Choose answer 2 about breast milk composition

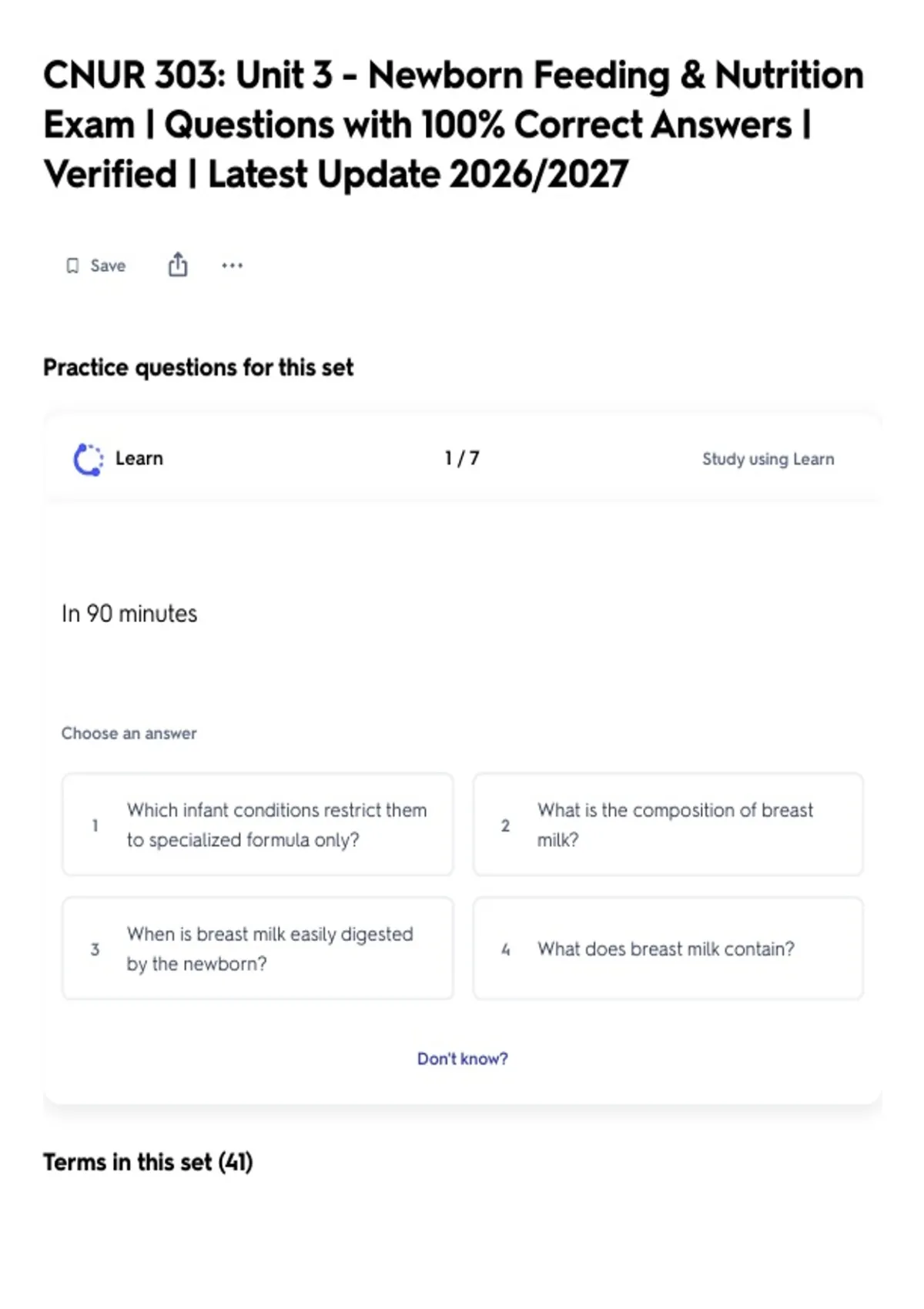pos(668,825)
